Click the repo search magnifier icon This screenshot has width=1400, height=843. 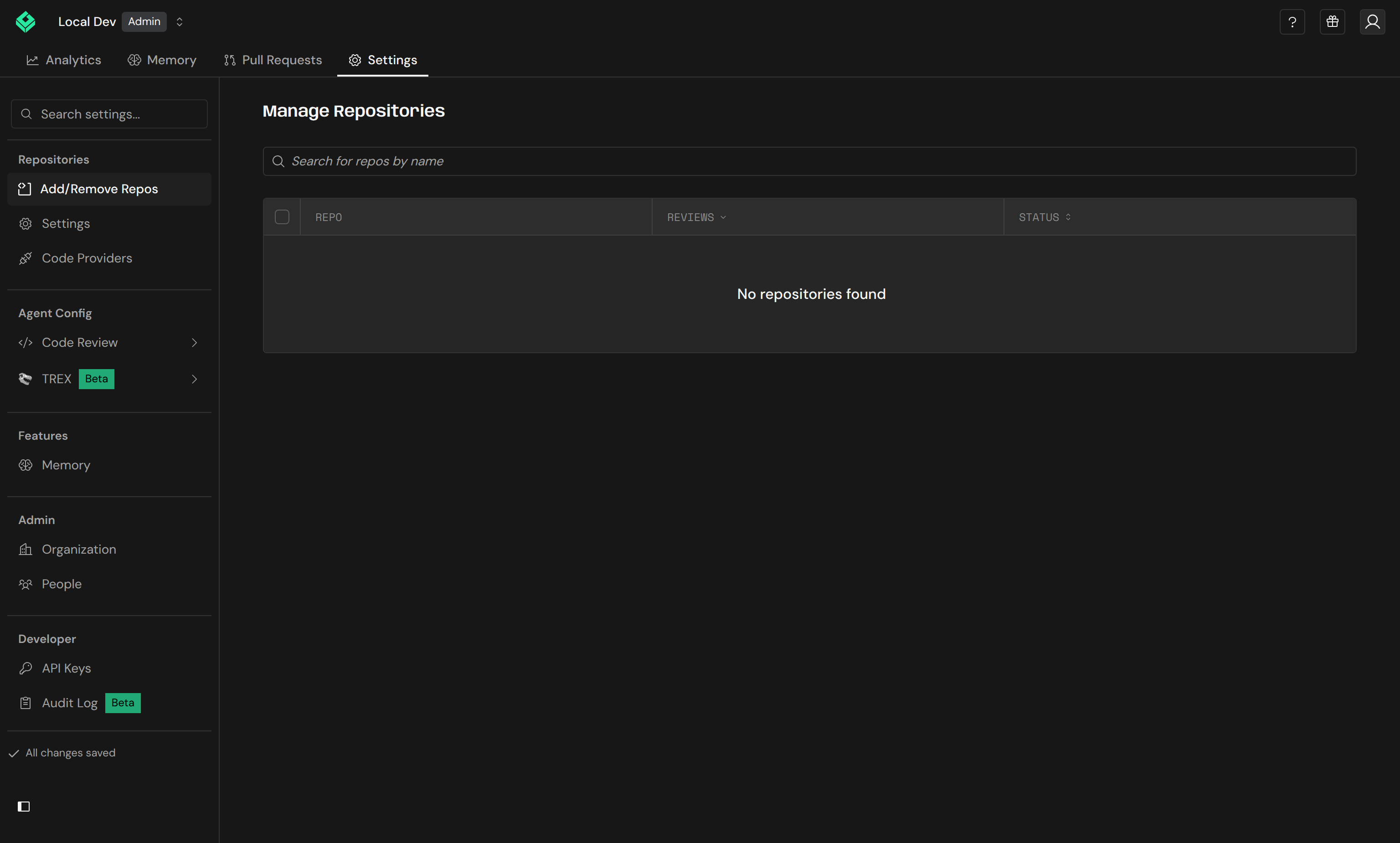278,161
